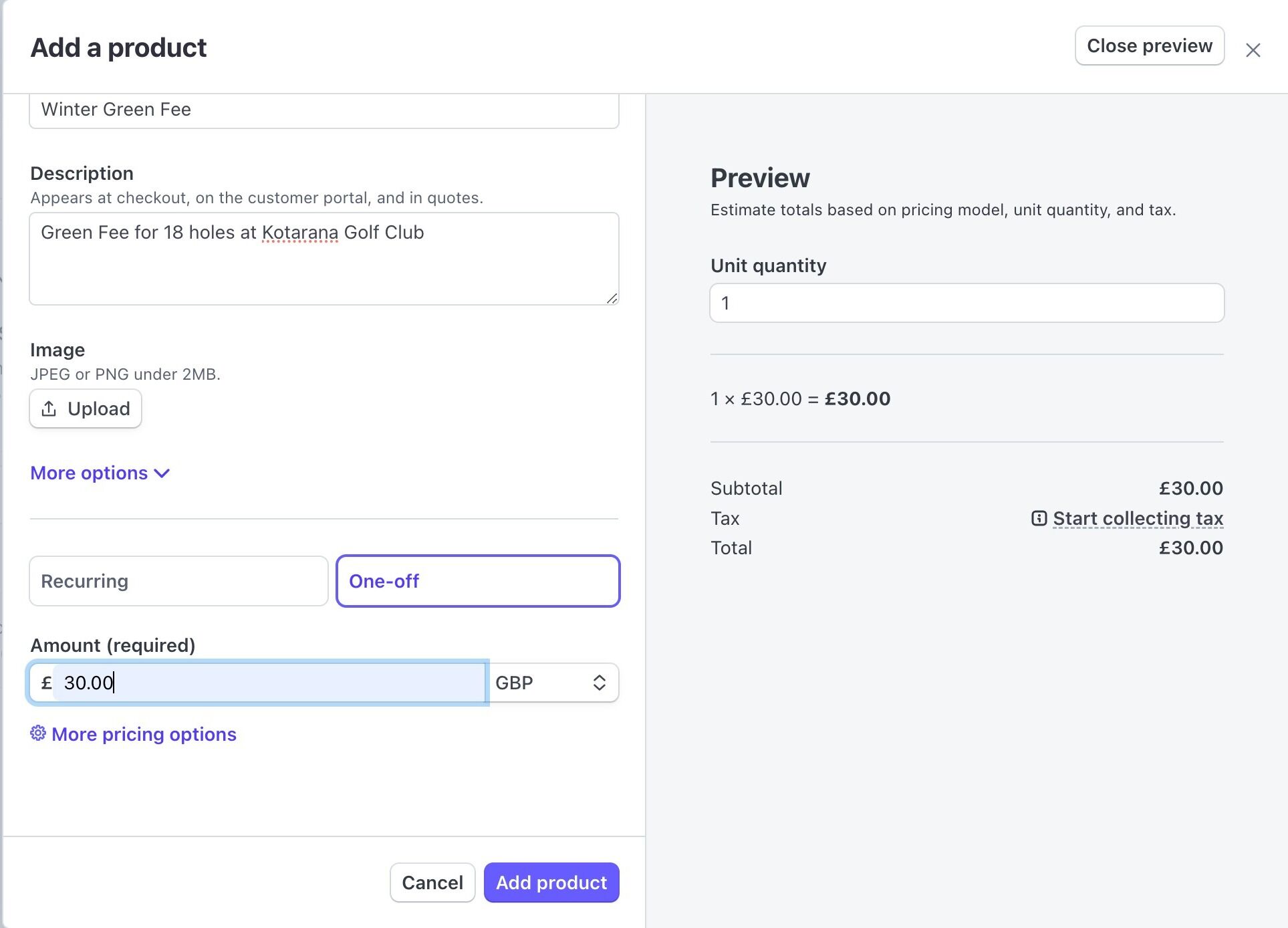This screenshot has width=1288, height=928.
Task: Click Start collecting tax link
Action: [1138, 518]
